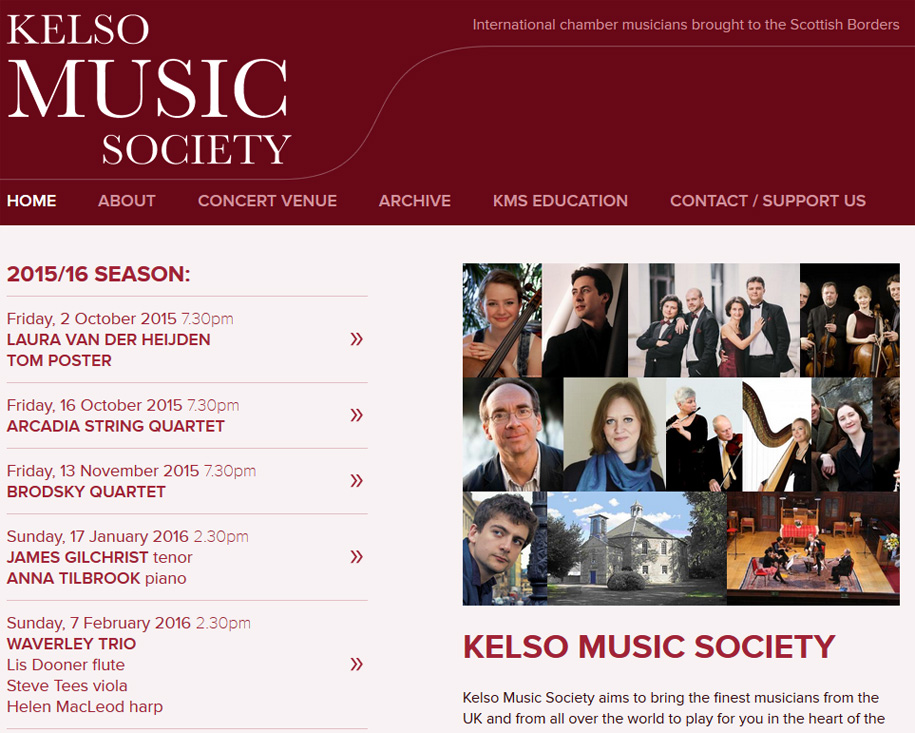Go to the About page
Screen dimensions: 915x733
pos(127,201)
